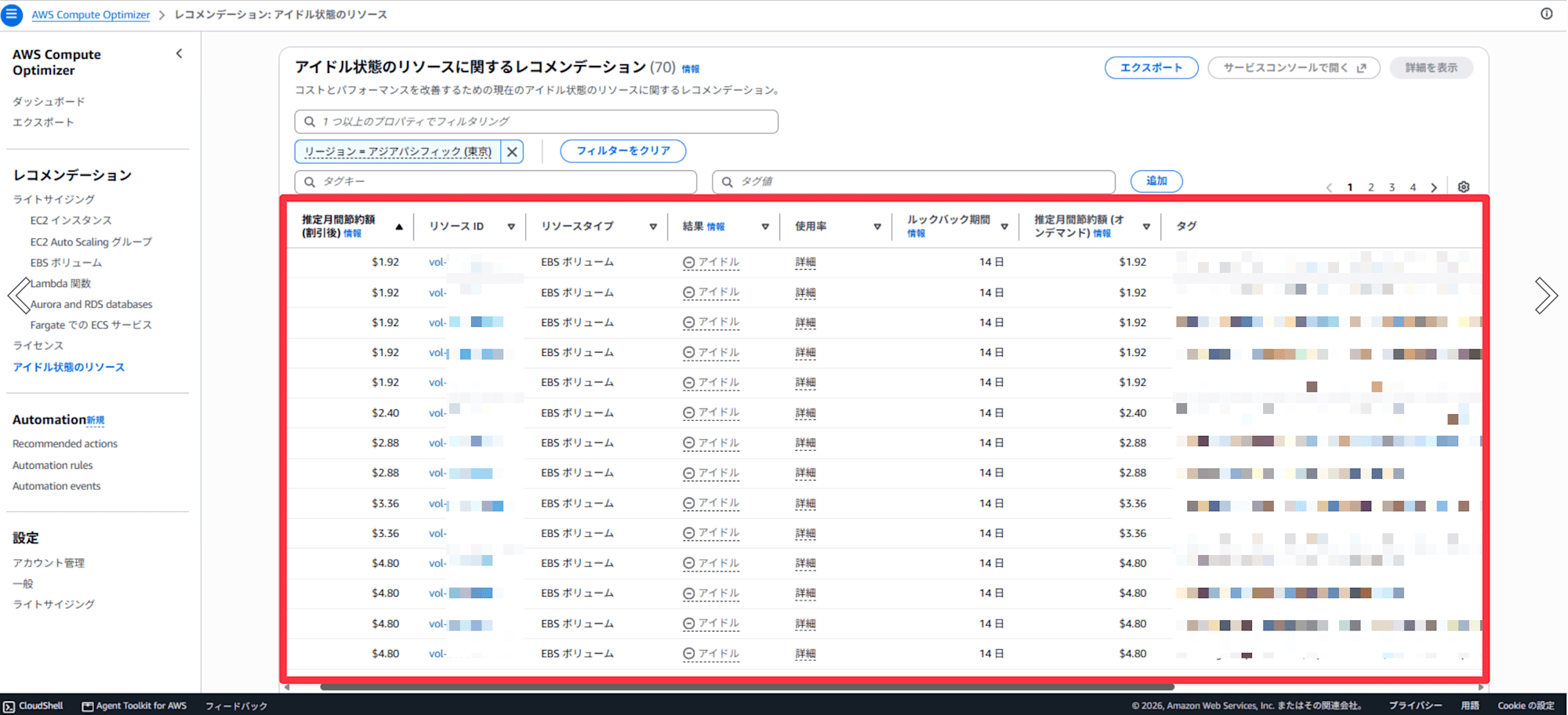Click the フィルターをクリア button

pyautogui.click(x=623, y=151)
